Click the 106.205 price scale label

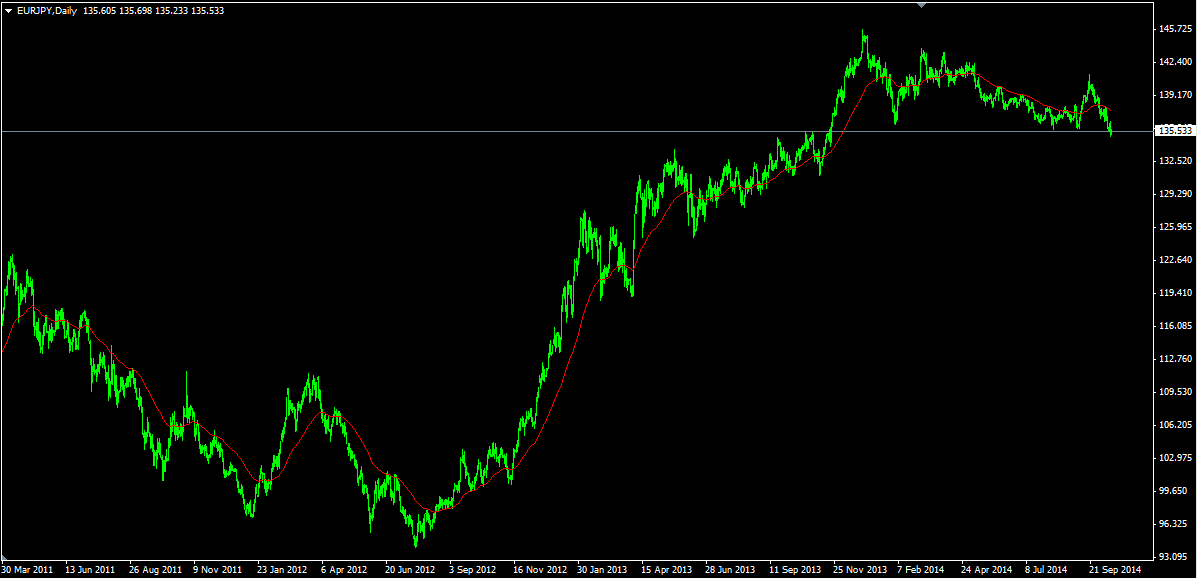coord(1177,425)
